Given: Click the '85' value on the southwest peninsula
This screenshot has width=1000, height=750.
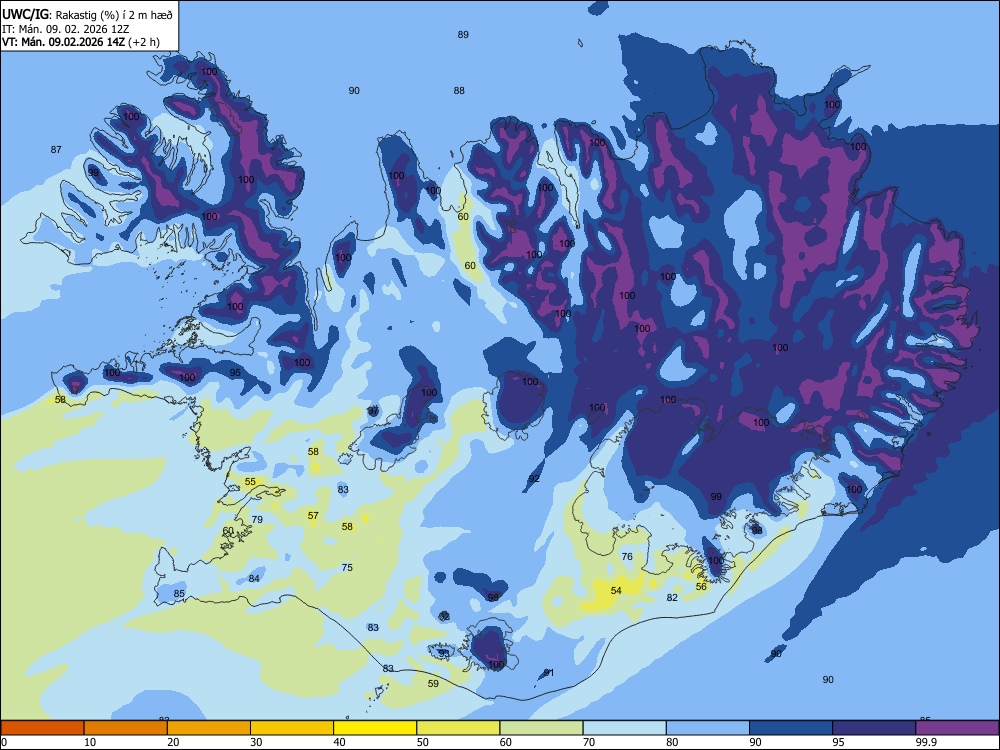Looking at the screenshot, I should click(x=179, y=593).
